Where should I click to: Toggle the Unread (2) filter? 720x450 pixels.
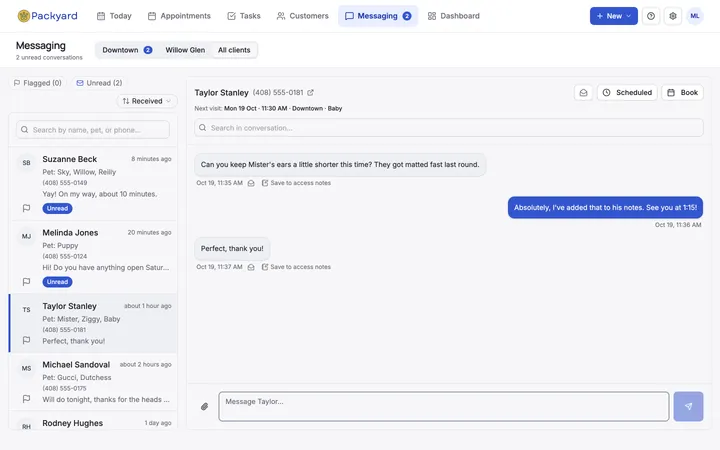(x=99, y=83)
